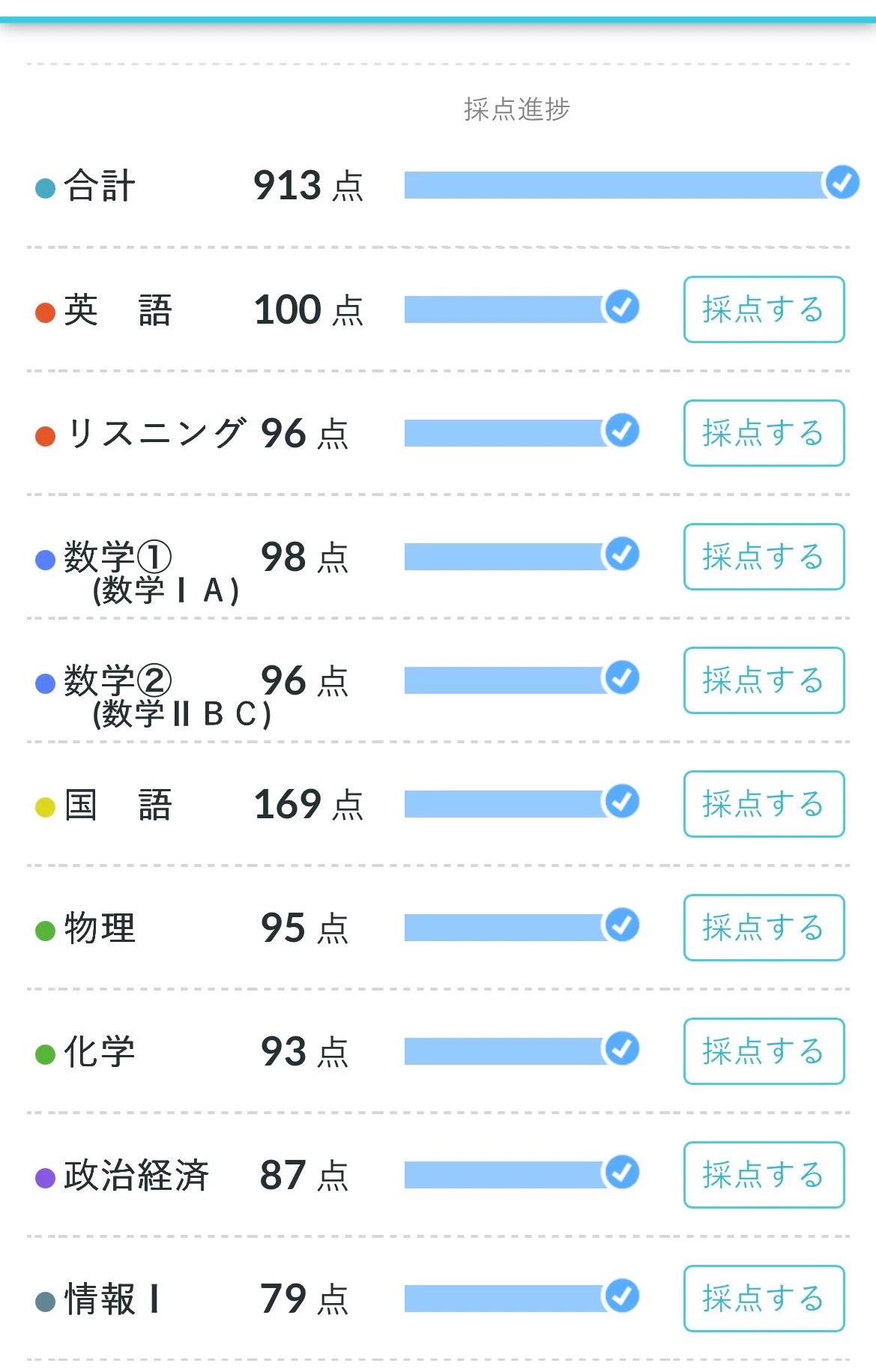
Task: Click the orange dot beside 英語
Action: (46, 312)
